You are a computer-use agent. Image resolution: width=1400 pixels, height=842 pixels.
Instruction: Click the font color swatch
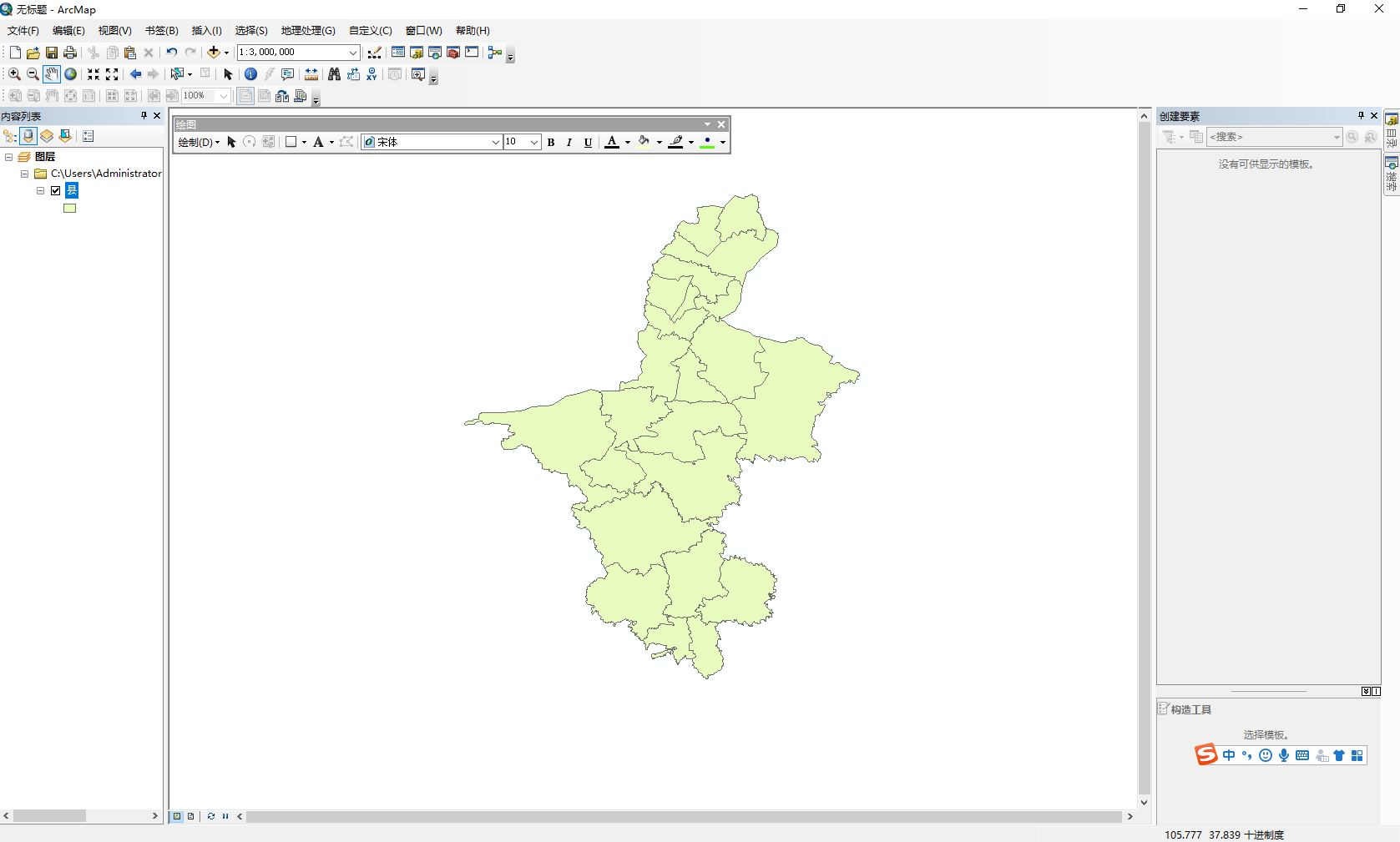pos(612,143)
